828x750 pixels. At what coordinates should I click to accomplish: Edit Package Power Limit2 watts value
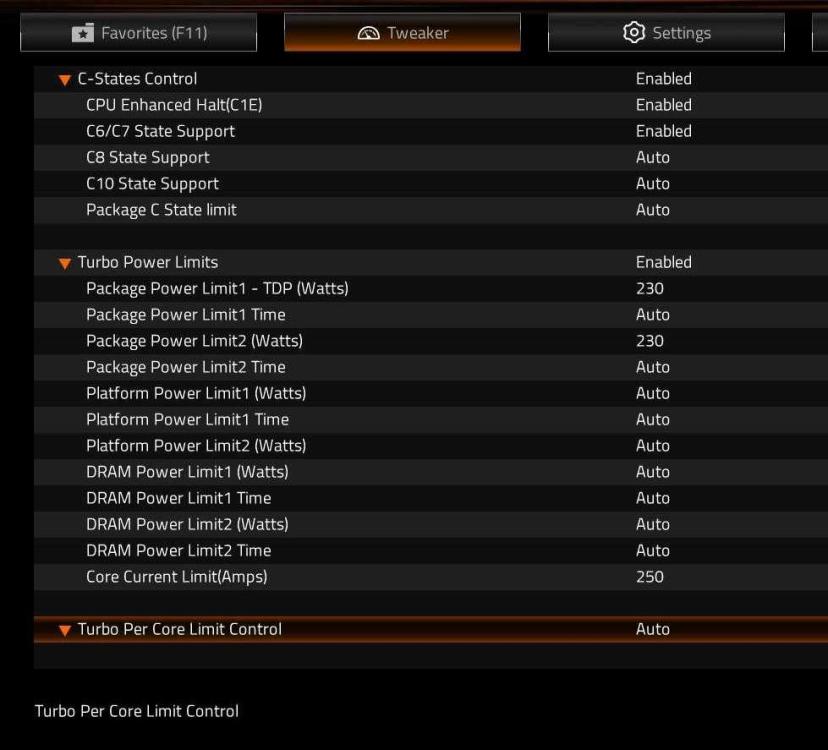tap(649, 341)
